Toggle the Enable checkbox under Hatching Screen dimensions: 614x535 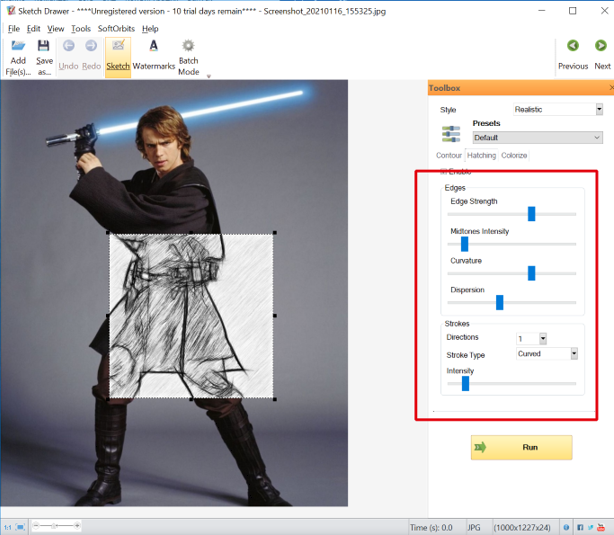click(443, 171)
